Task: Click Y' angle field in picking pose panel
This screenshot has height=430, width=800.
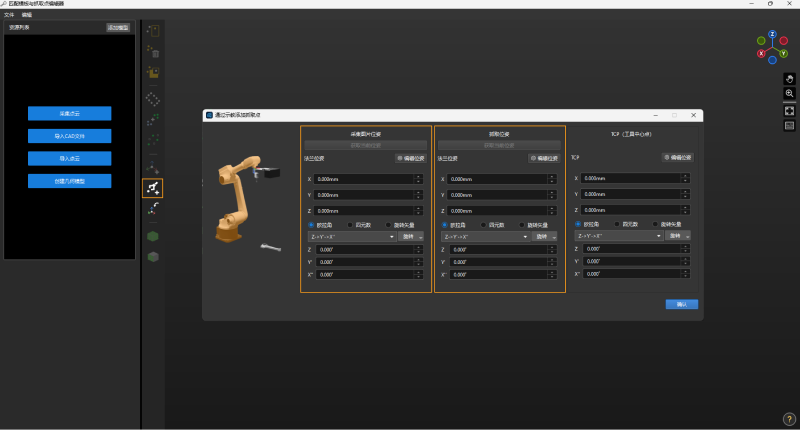Action: click(x=503, y=262)
